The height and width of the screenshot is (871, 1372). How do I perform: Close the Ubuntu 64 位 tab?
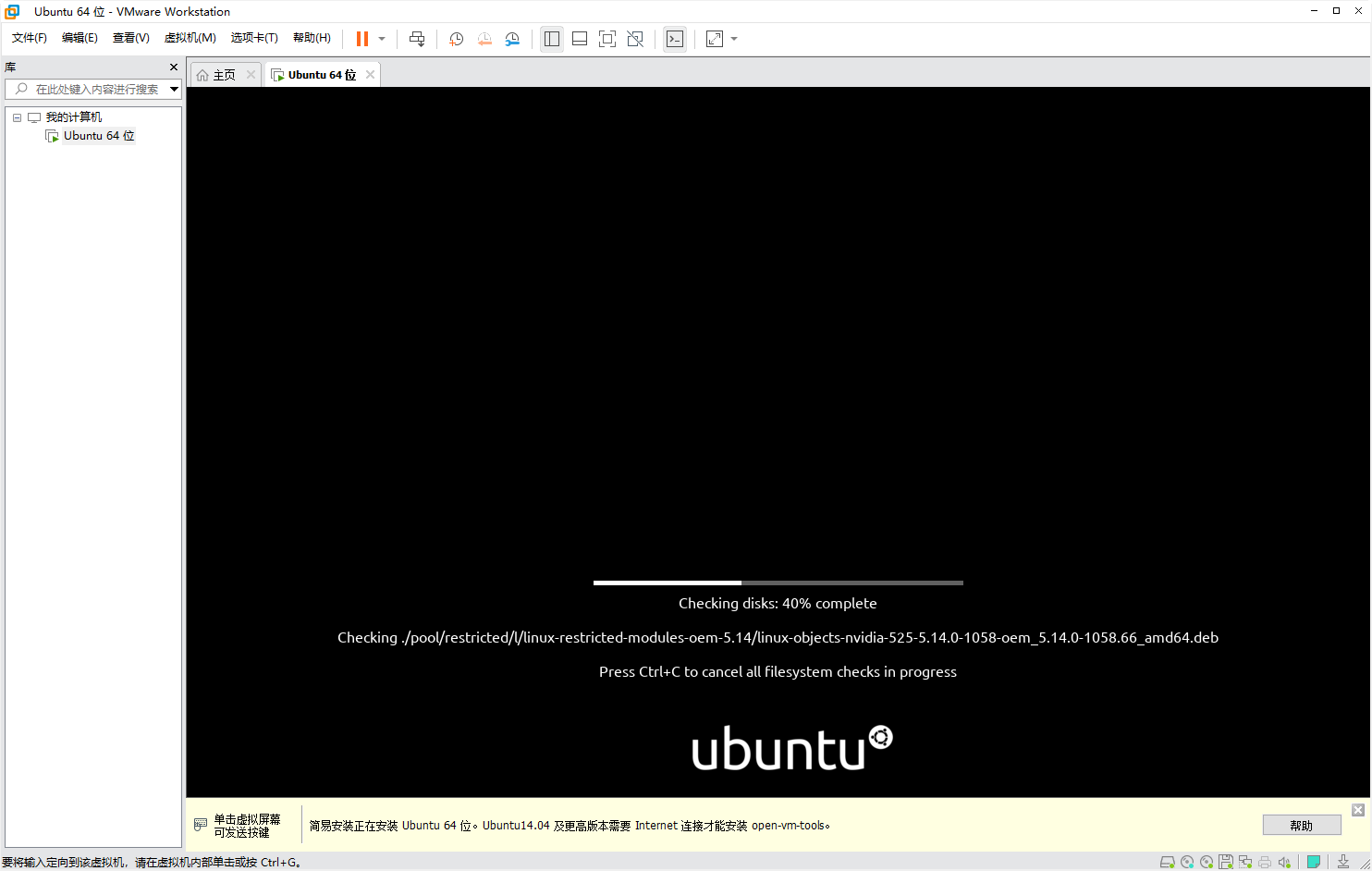point(370,75)
